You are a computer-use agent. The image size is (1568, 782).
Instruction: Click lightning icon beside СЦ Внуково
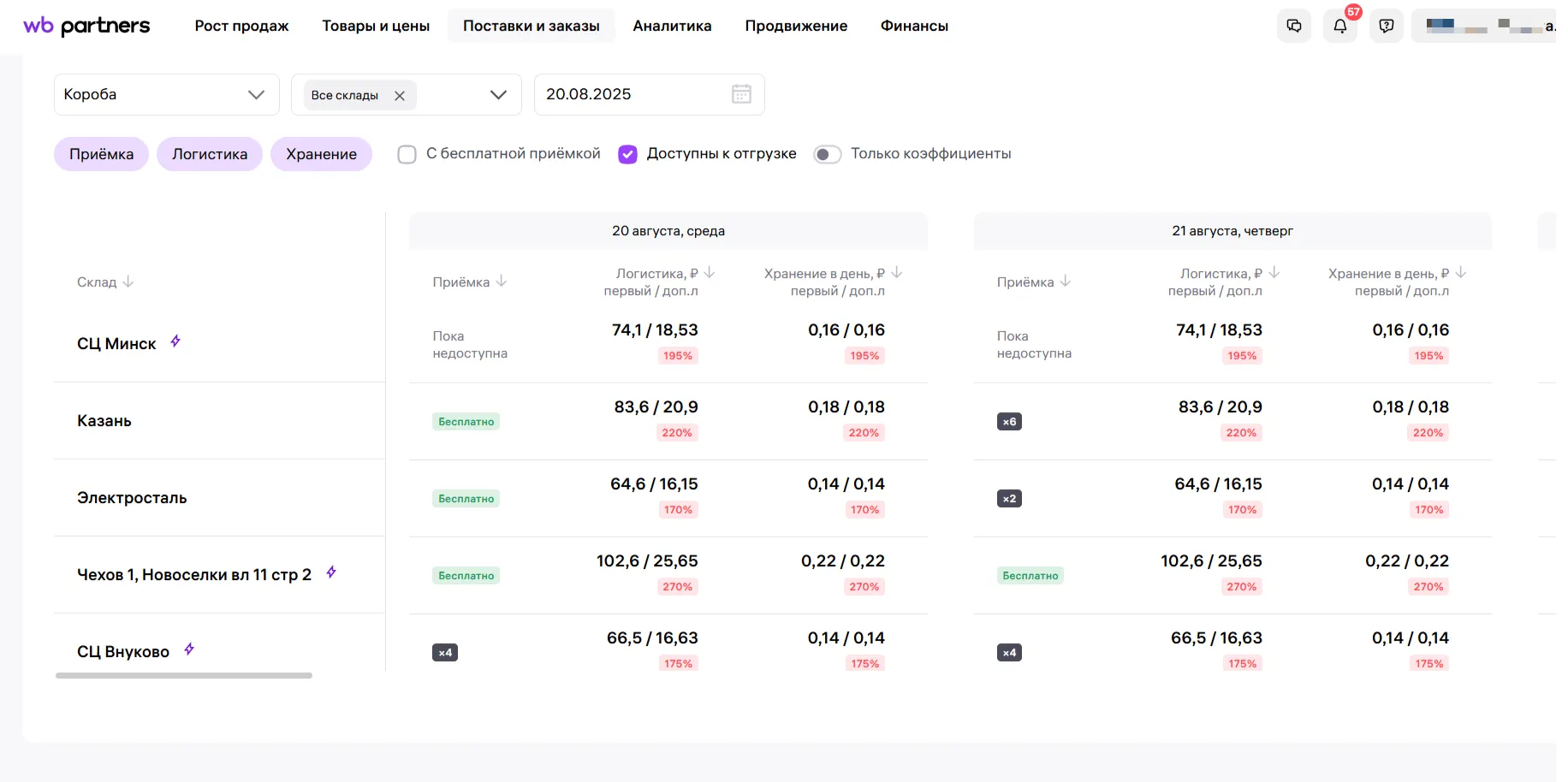(189, 649)
